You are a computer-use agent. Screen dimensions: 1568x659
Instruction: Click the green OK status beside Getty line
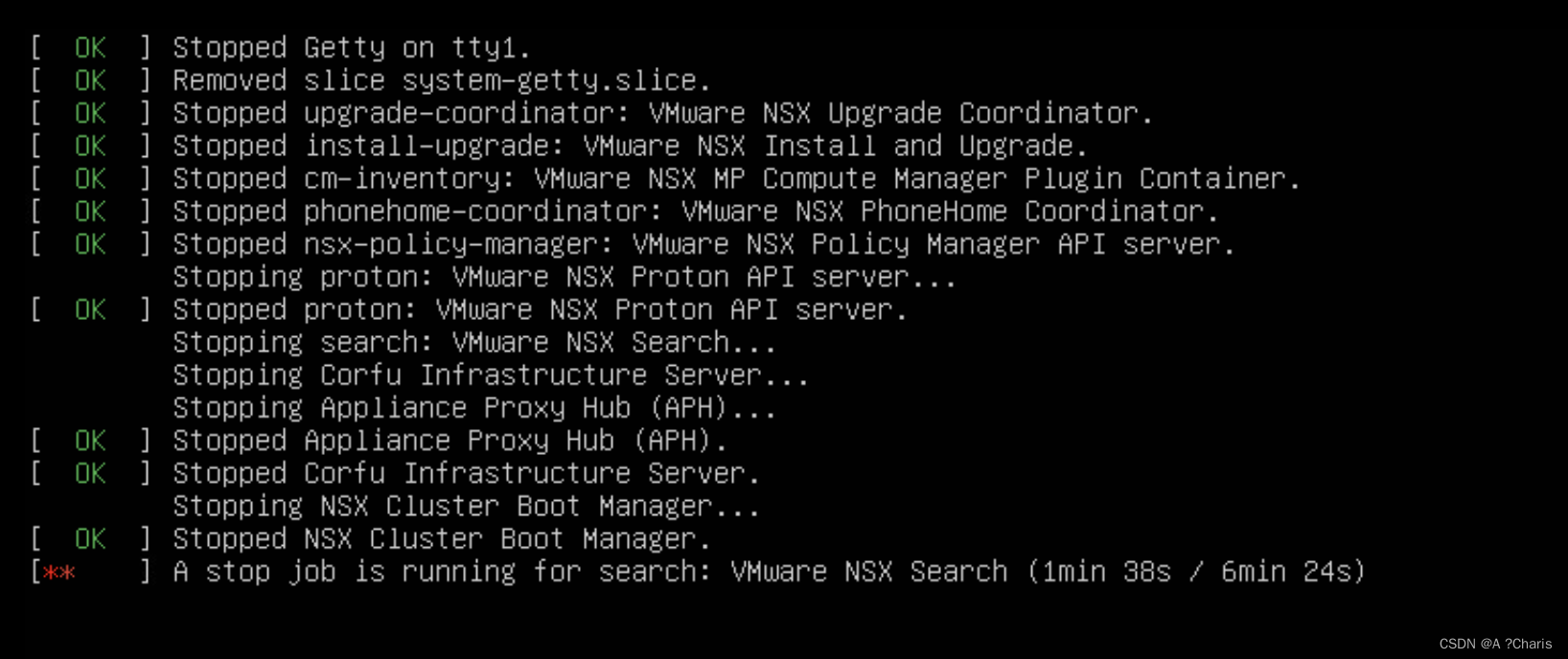point(91,48)
